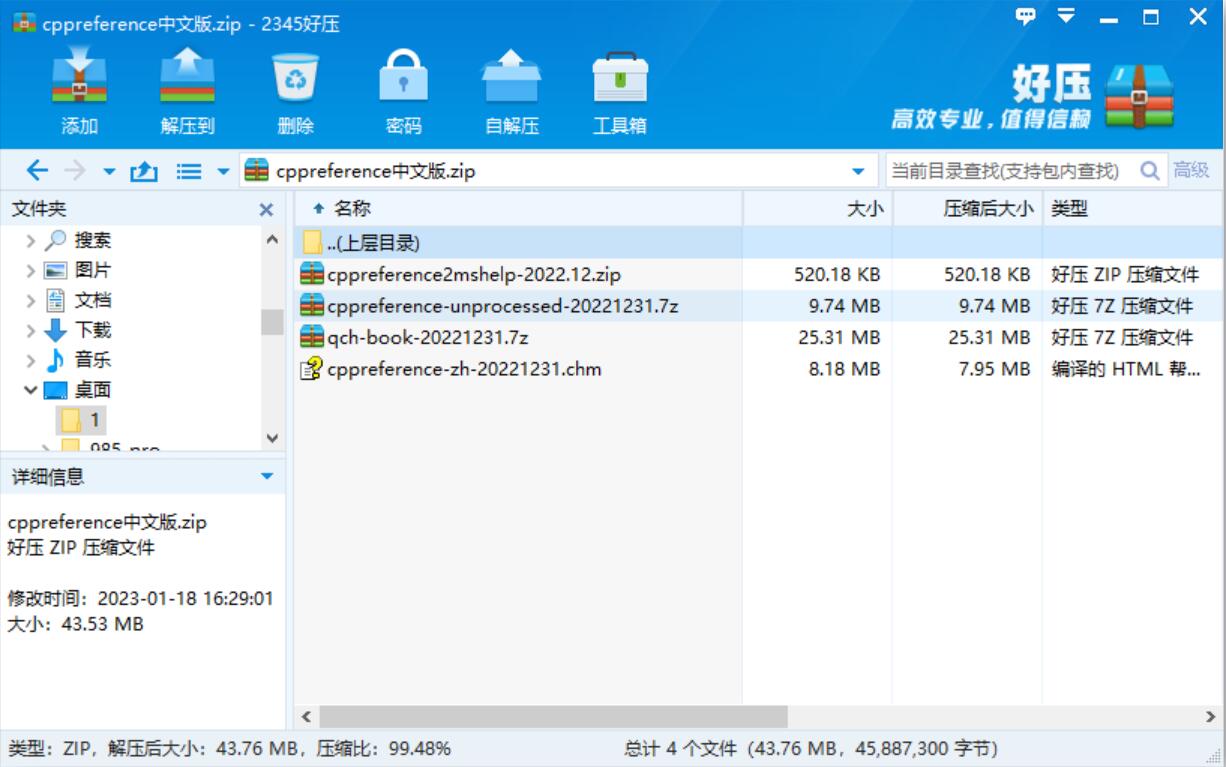Click the go-up-one-level folder icon
The width and height of the screenshot is (1226, 767).
(144, 171)
